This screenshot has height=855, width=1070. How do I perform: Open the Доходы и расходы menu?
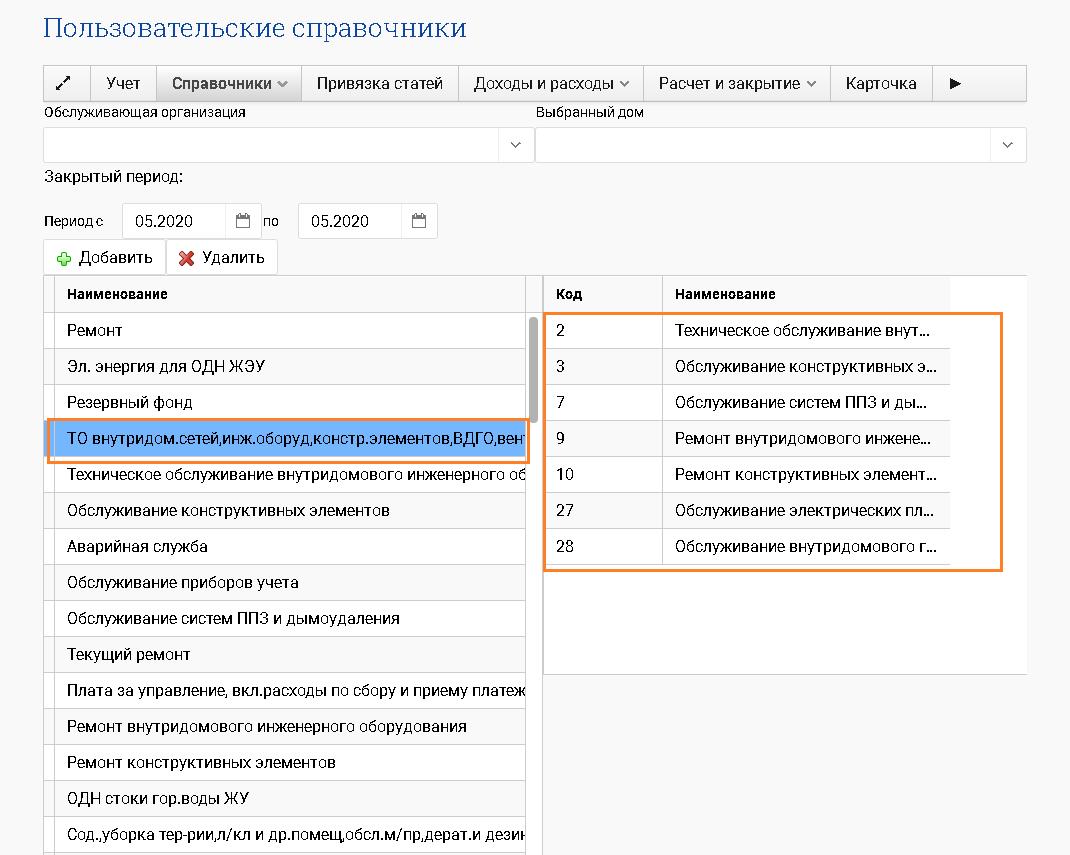coord(551,84)
